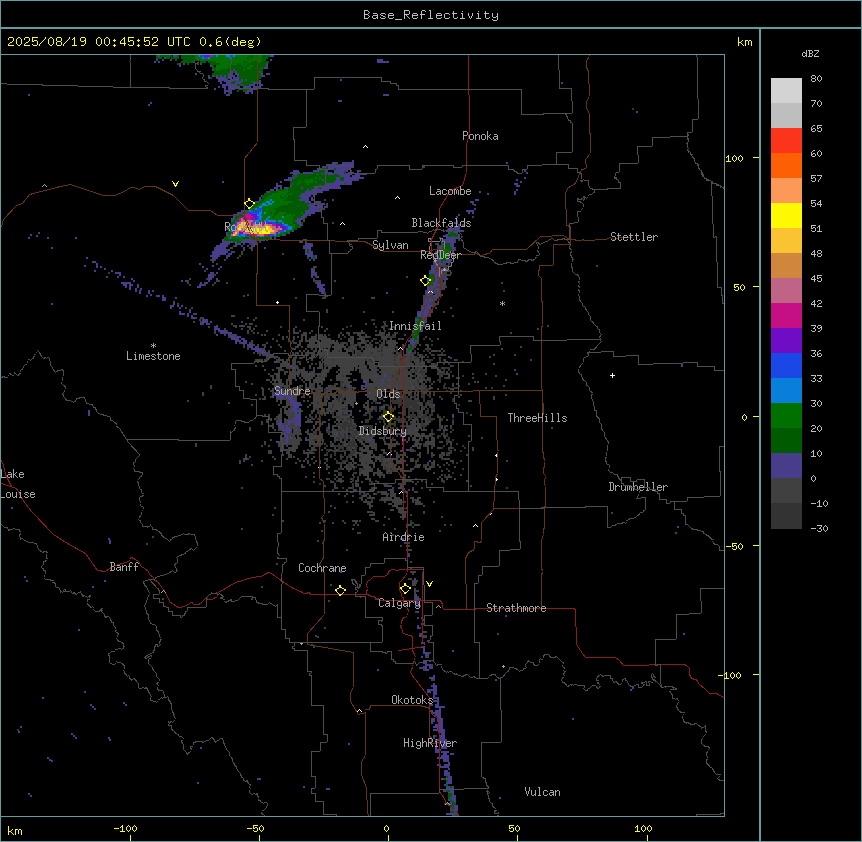Click the yellow V marker northwest of storm
Screen dimensions: 862x842
tap(175, 184)
